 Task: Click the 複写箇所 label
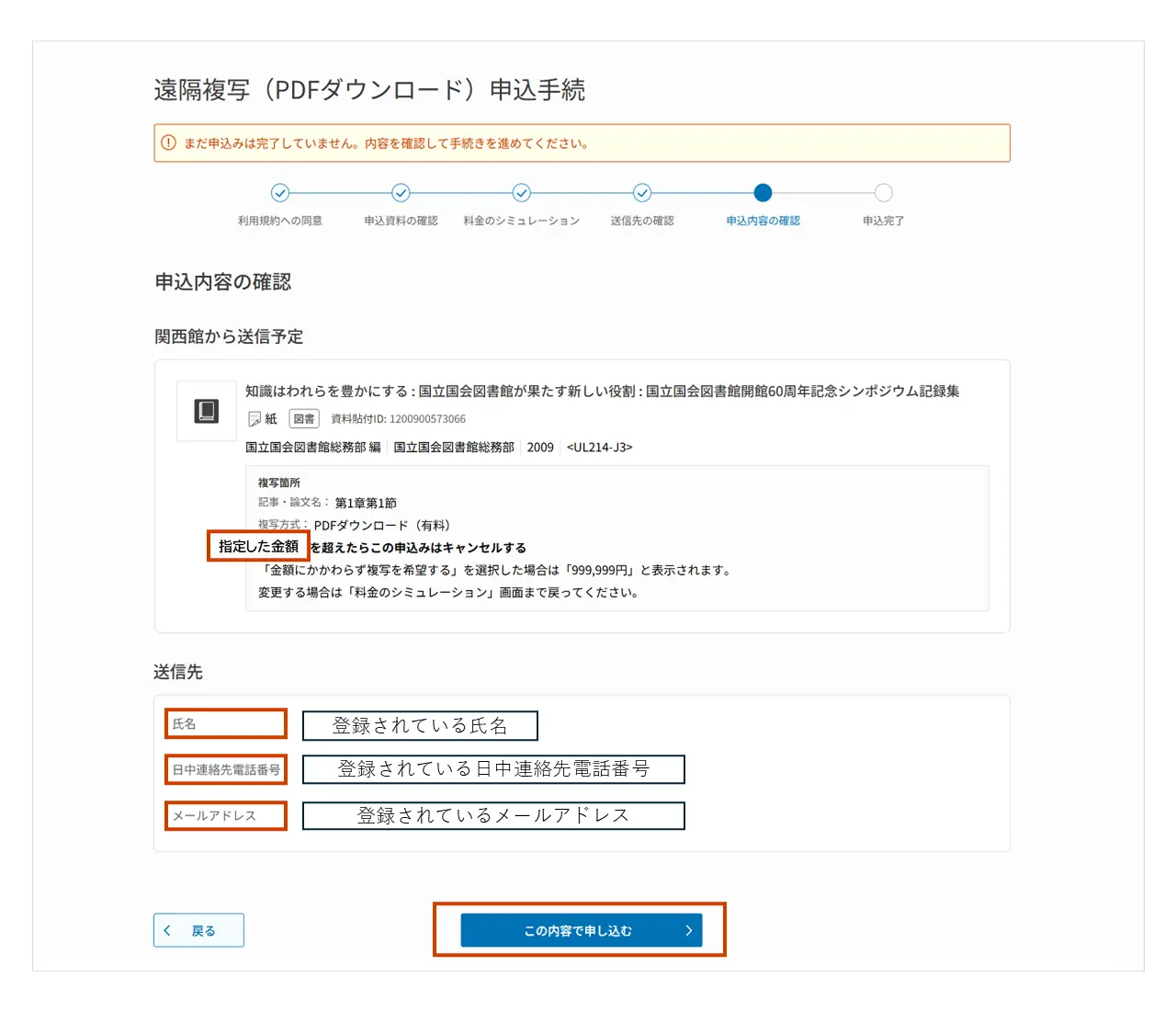coord(279,483)
